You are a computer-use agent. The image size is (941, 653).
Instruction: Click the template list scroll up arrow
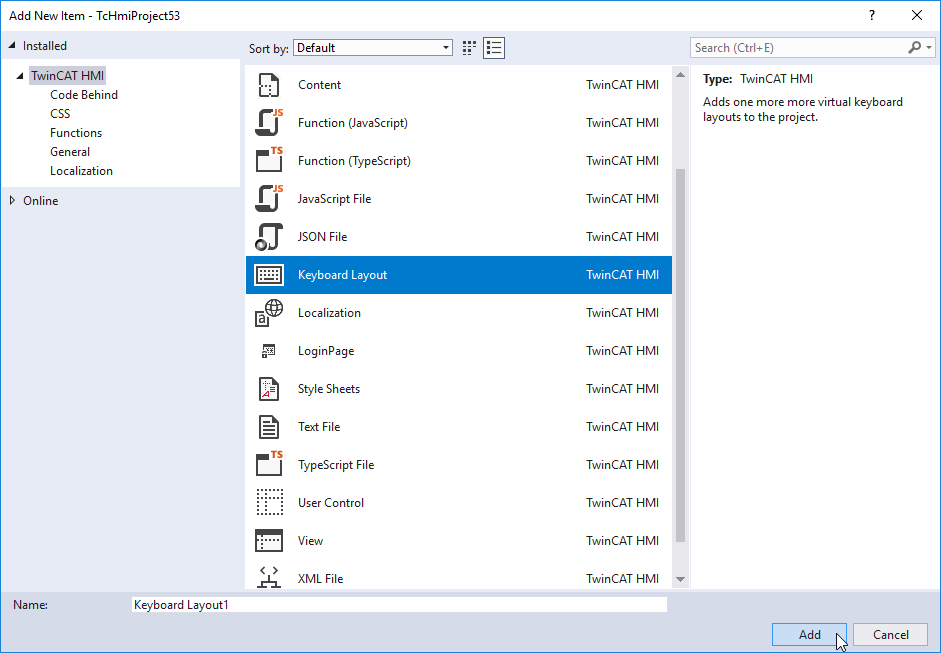(680, 75)
